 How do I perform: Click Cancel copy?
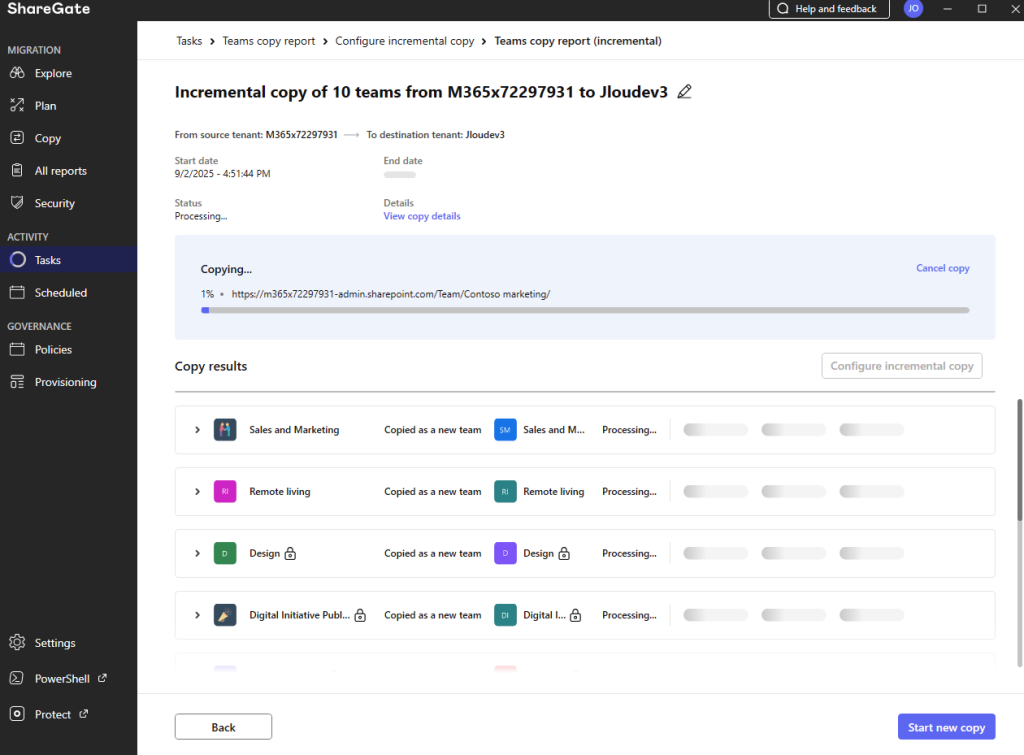[x=942, y=268]
